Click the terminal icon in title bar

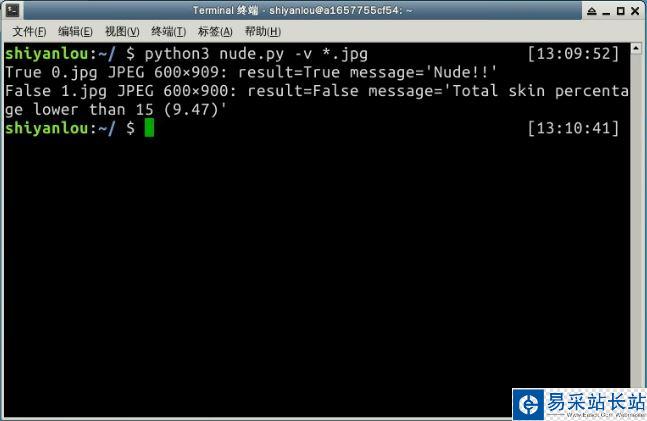(13, 10)
